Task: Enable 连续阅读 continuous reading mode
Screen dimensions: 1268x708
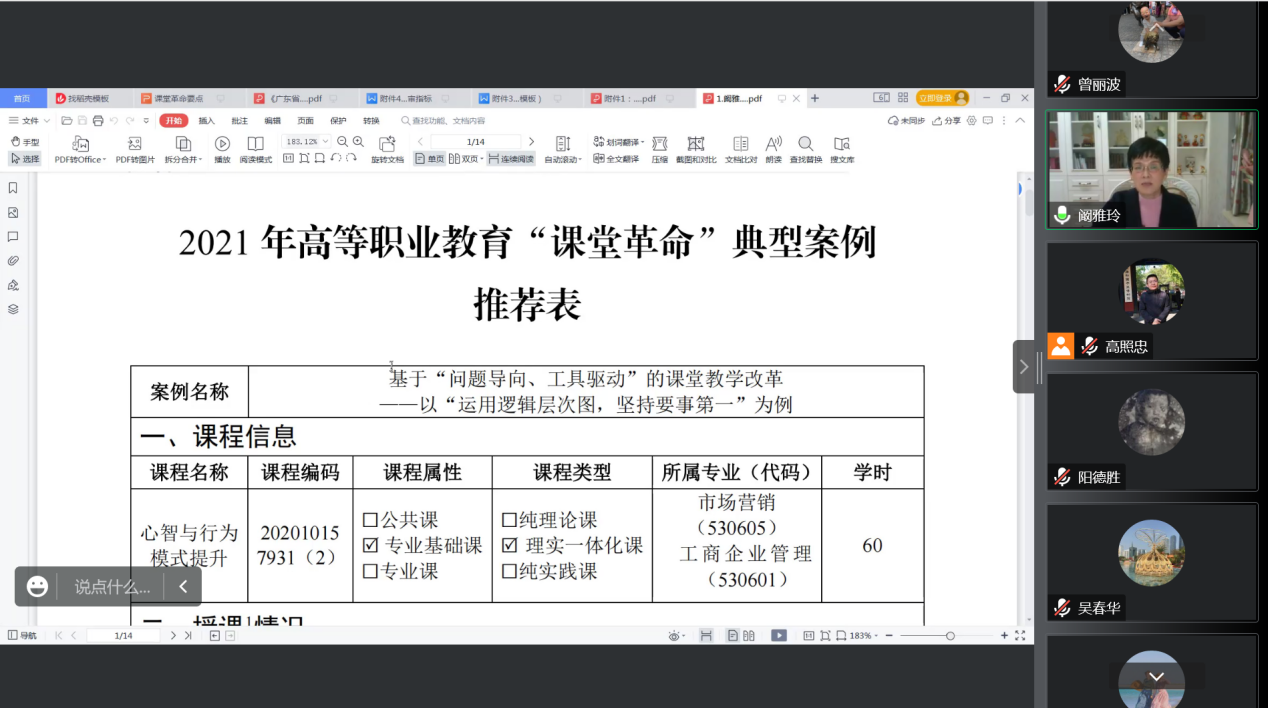Action: 511,159
